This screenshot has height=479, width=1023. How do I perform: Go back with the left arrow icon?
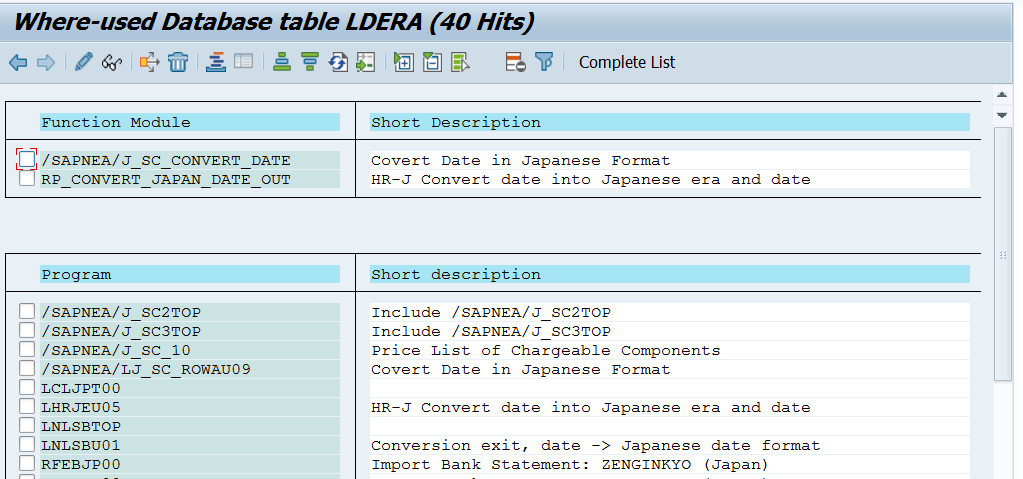[x=18, y=63]
